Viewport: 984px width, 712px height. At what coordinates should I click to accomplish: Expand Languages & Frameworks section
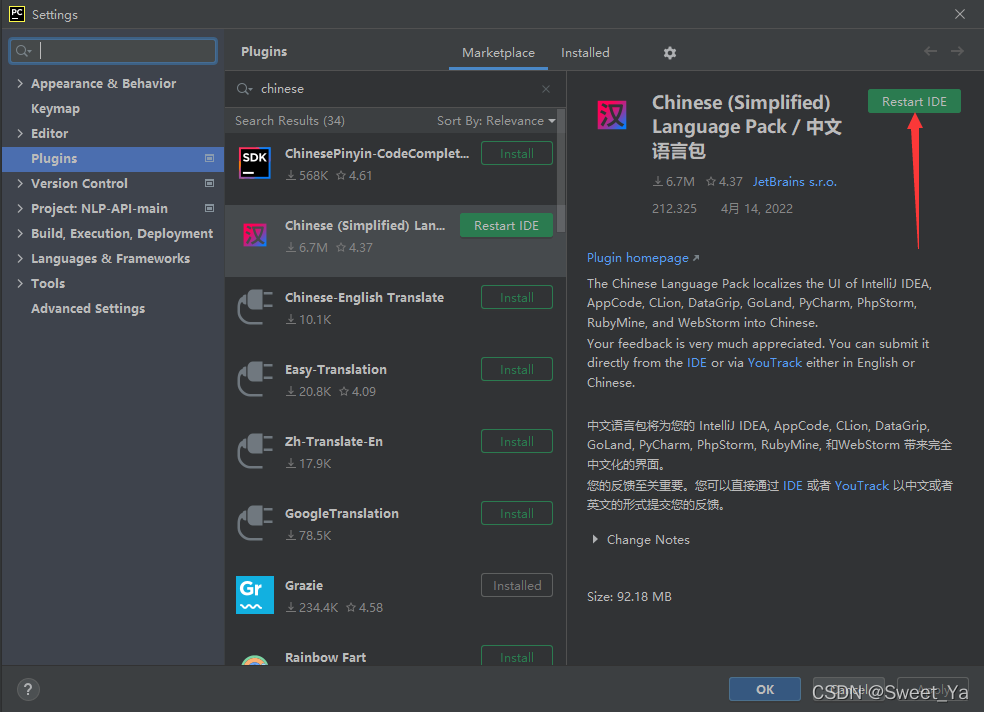(20, 258)
